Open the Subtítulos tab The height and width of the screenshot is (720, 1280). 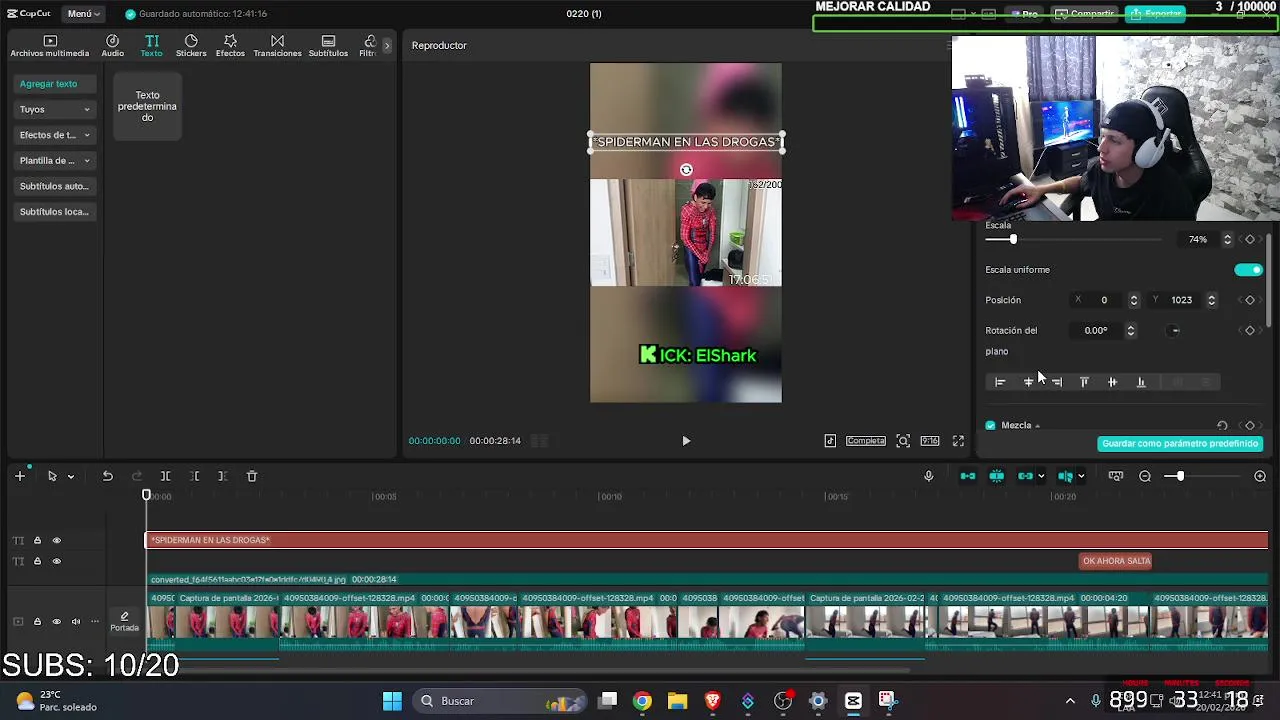(x=328, y=46)
